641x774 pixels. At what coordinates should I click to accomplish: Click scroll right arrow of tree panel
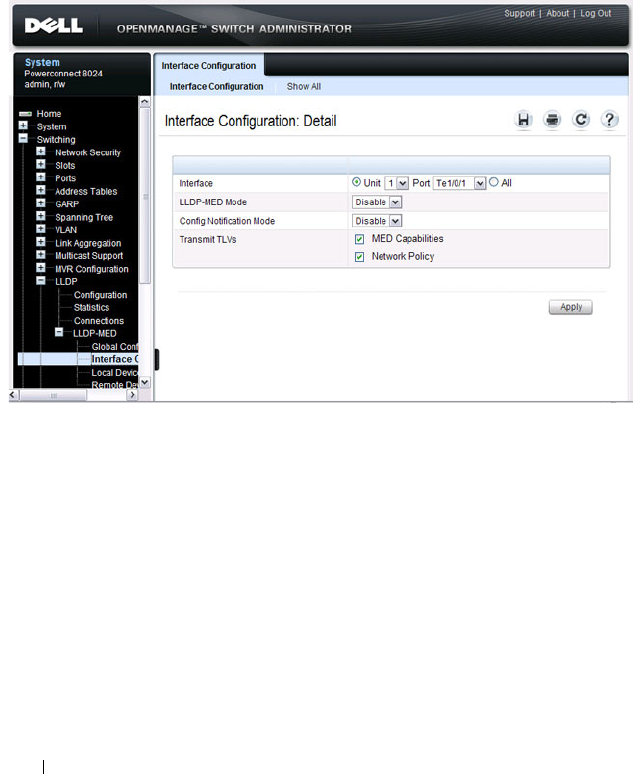(132, 395)
